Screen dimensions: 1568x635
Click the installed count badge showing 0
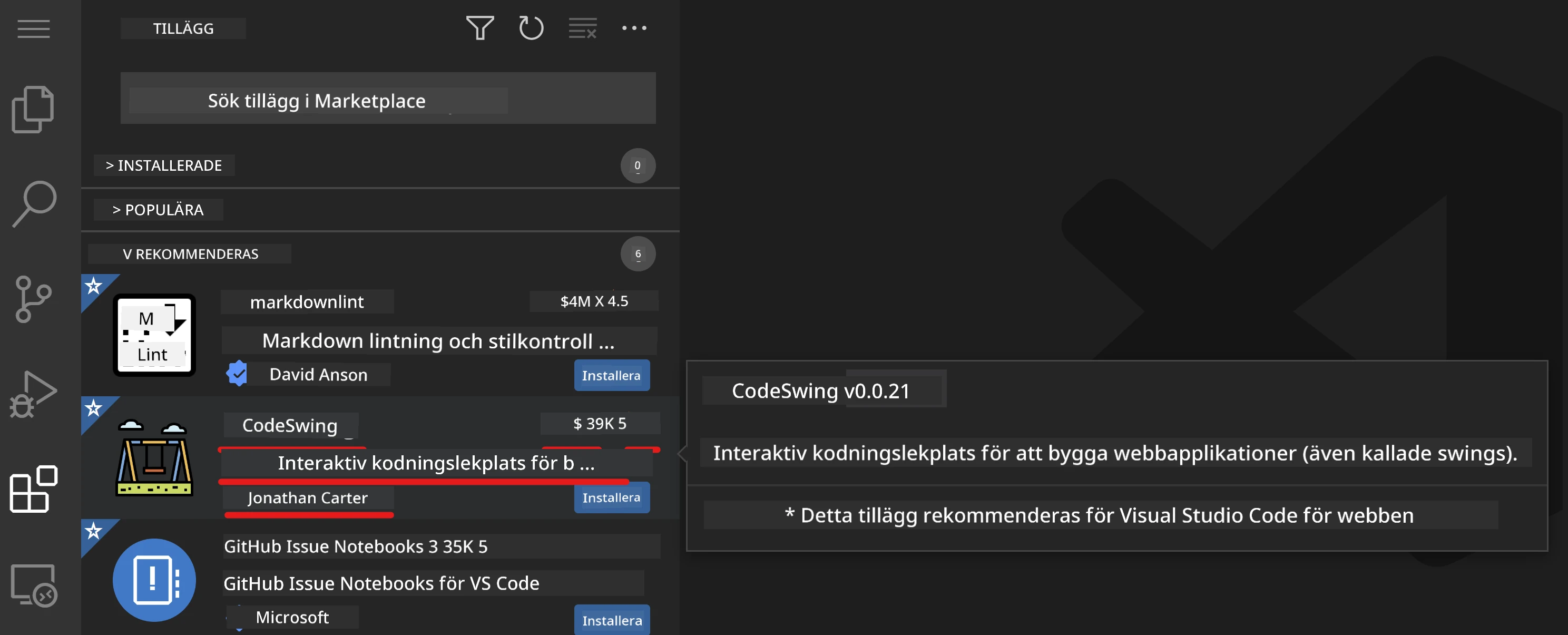pyautogui.click(x=638, y=165)
